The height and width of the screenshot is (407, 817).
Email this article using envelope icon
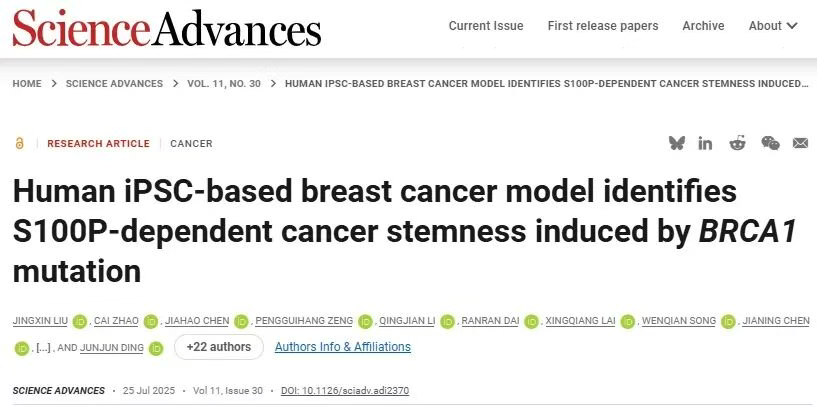(x=800, y=144)
